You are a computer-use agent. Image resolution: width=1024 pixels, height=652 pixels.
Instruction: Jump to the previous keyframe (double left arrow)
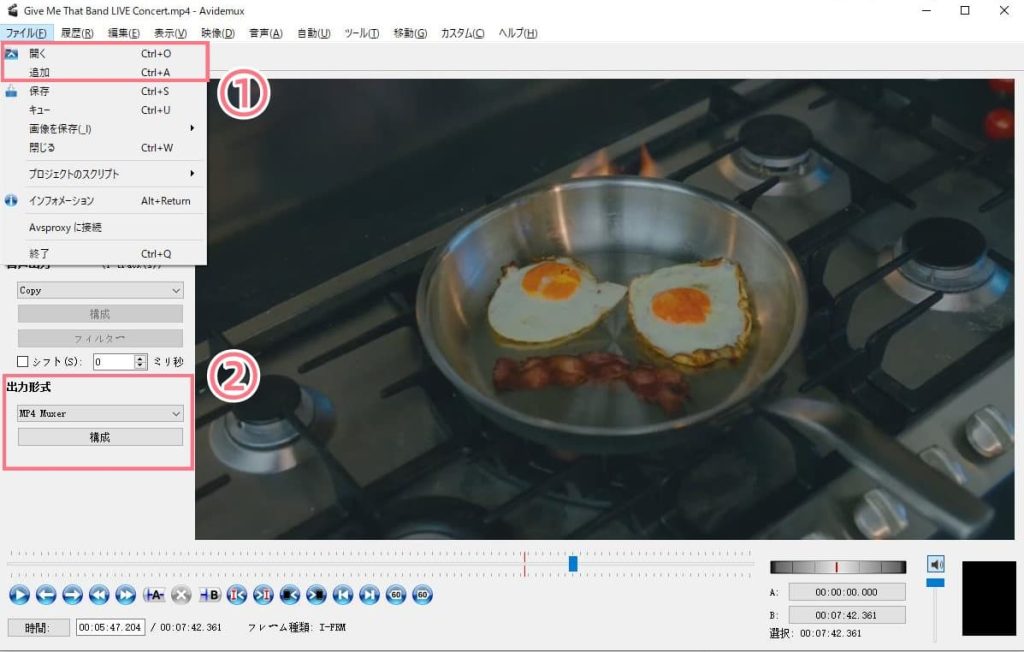(98, 595)
